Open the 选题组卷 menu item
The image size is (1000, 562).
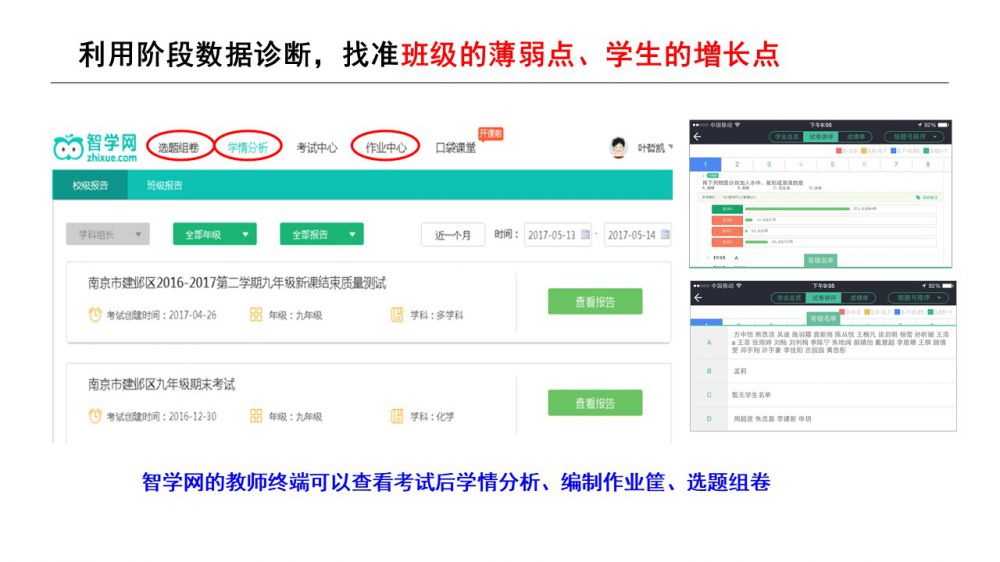[178, 148]
